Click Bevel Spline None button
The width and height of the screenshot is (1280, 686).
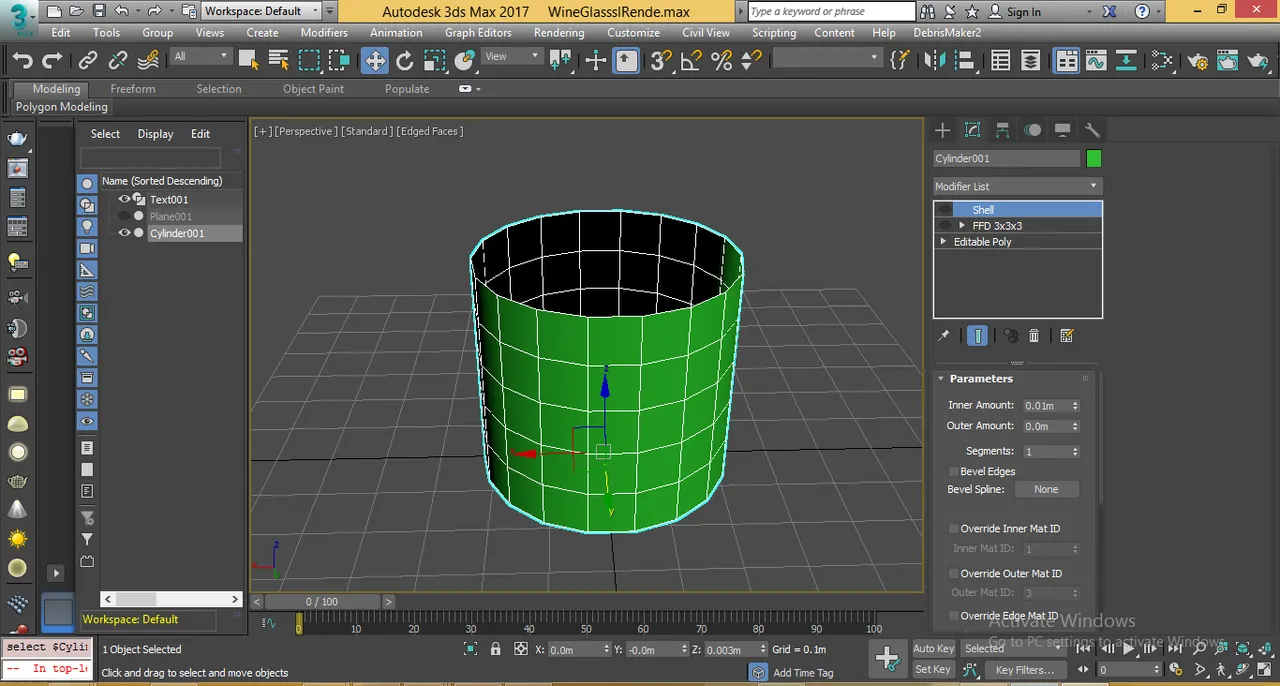(1046, 490)
